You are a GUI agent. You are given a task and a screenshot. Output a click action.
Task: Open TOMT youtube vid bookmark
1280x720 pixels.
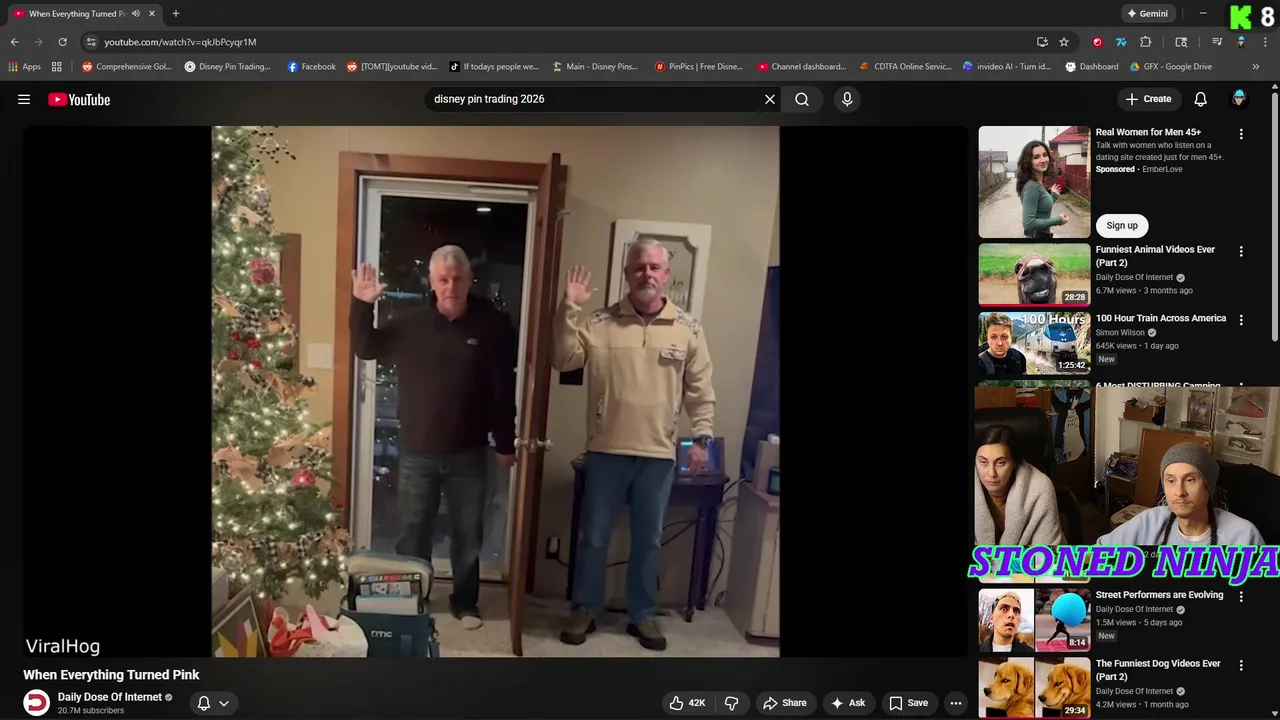[x=392, y=67]
